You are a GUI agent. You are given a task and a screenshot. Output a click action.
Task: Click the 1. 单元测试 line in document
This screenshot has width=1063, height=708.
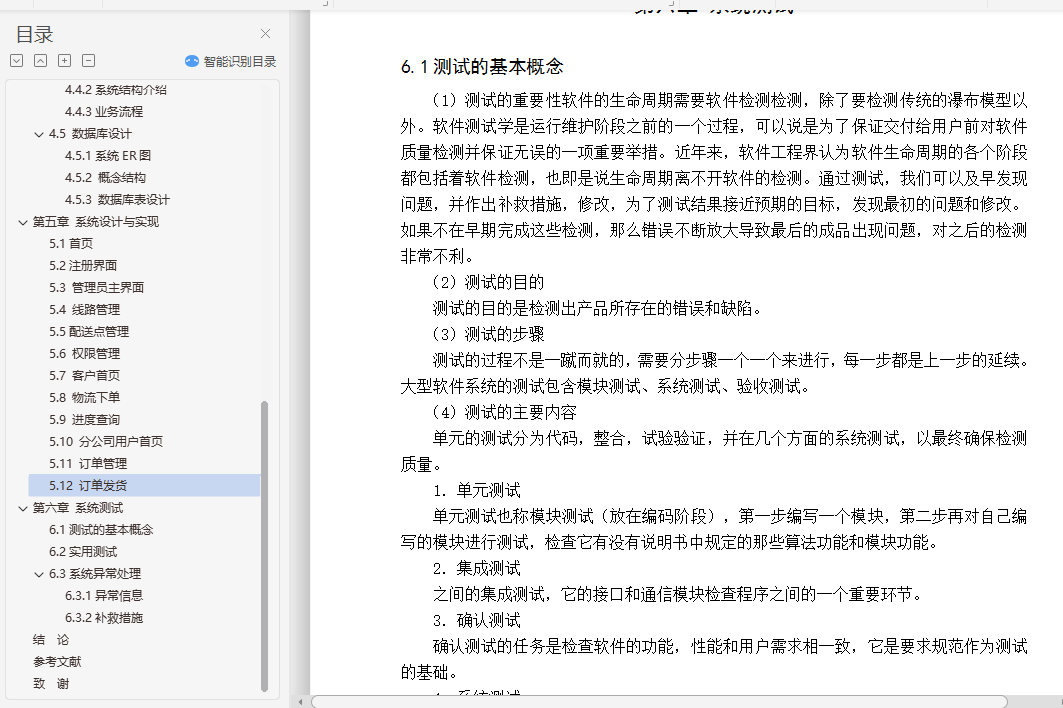point(477,490)
